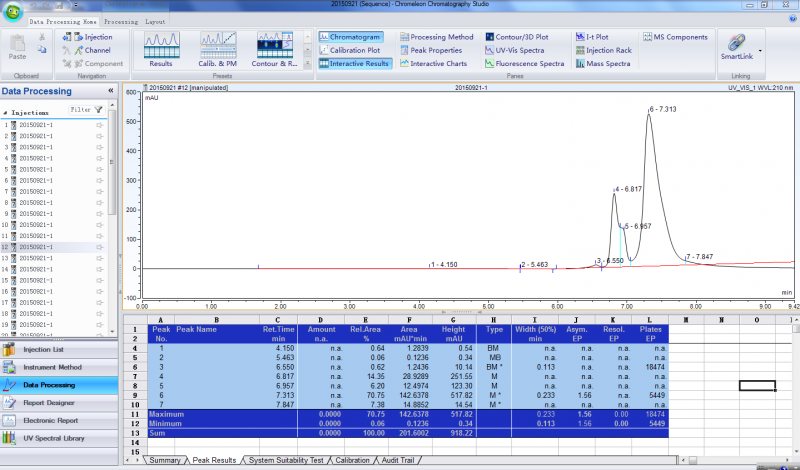800x470 pixels.
Task: Collapse the Data Processing sidebar
Action: [110, 91]
